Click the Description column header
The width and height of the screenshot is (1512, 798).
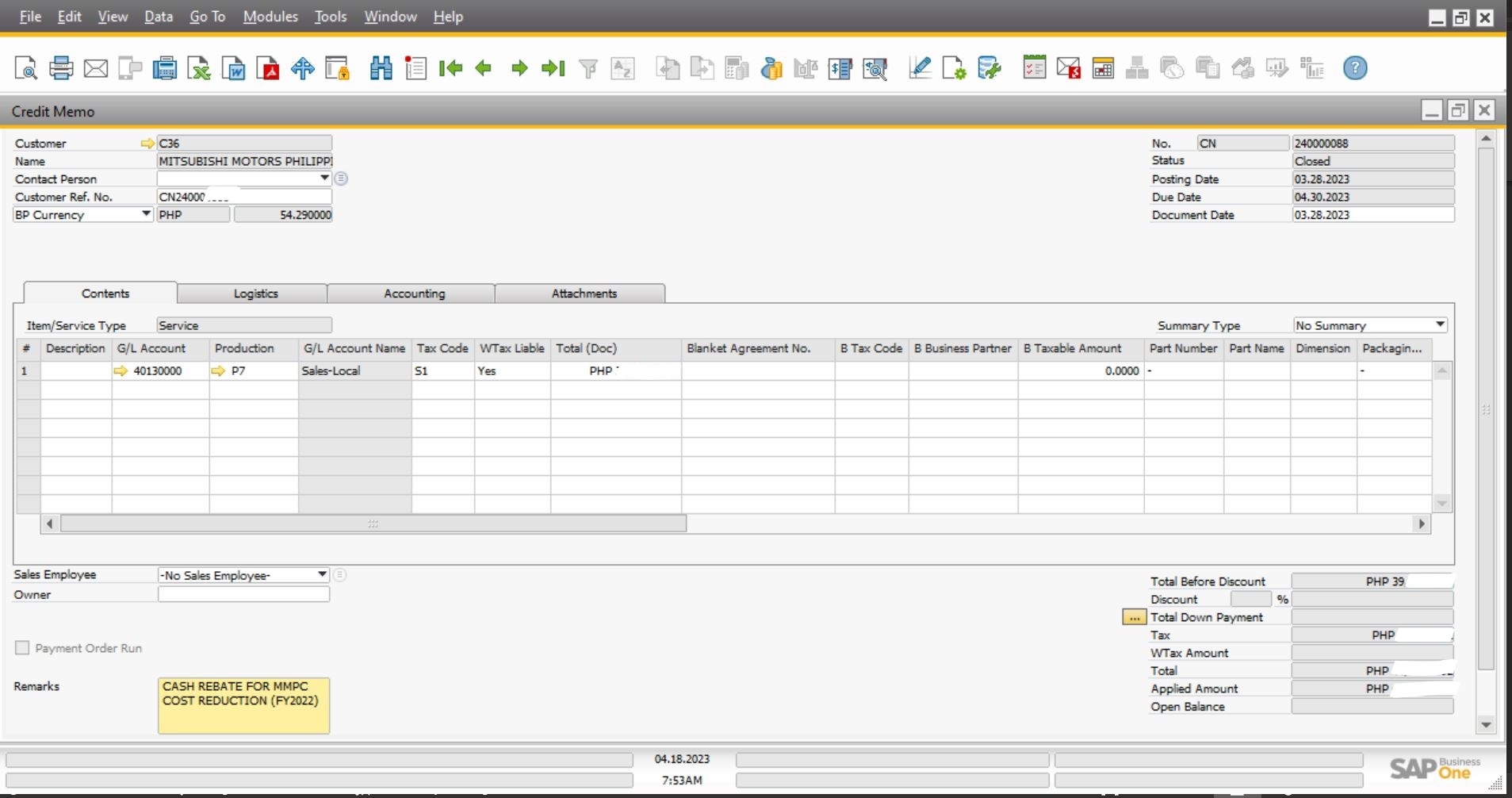pos(75,348)
